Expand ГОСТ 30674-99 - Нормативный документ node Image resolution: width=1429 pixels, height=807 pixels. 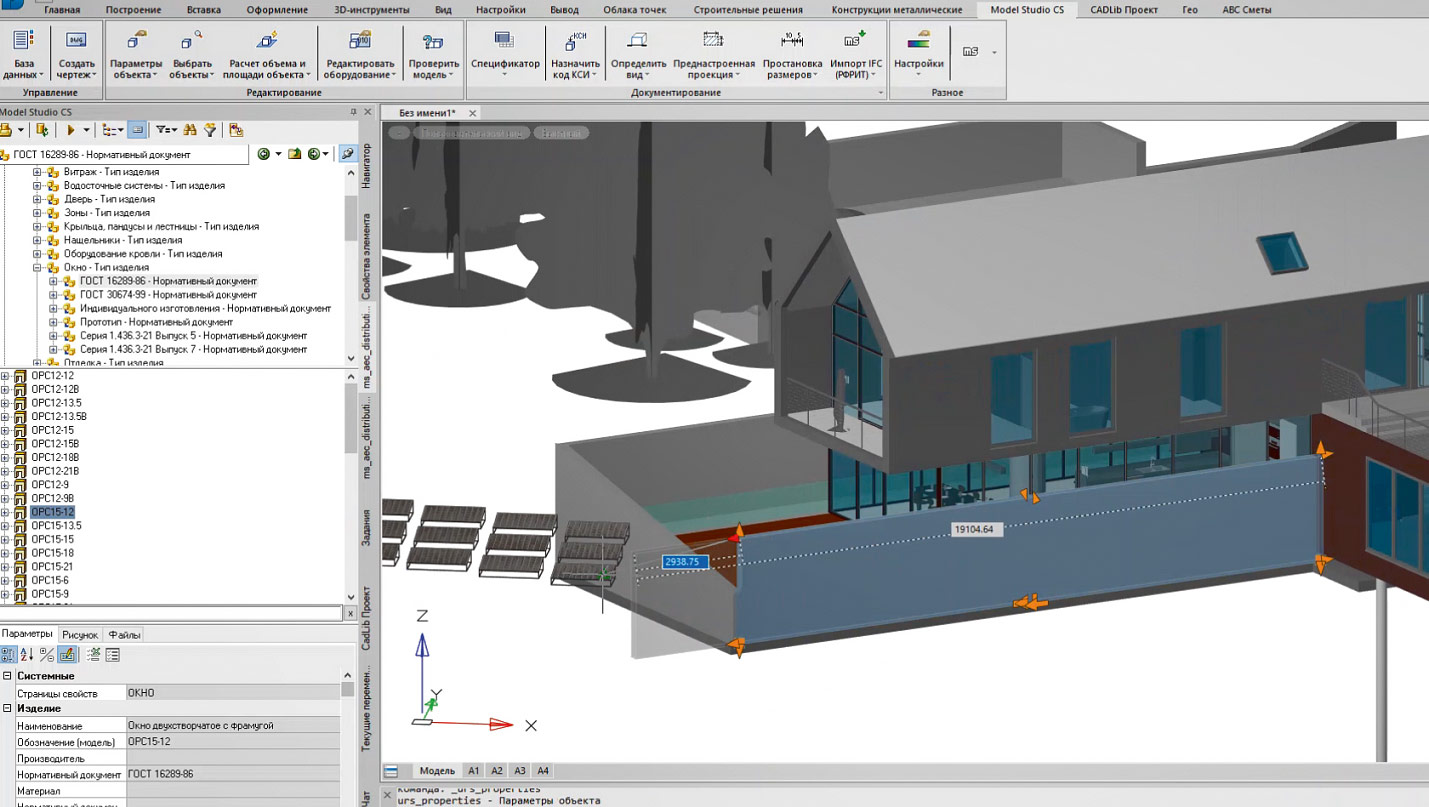tap(53, 295)
